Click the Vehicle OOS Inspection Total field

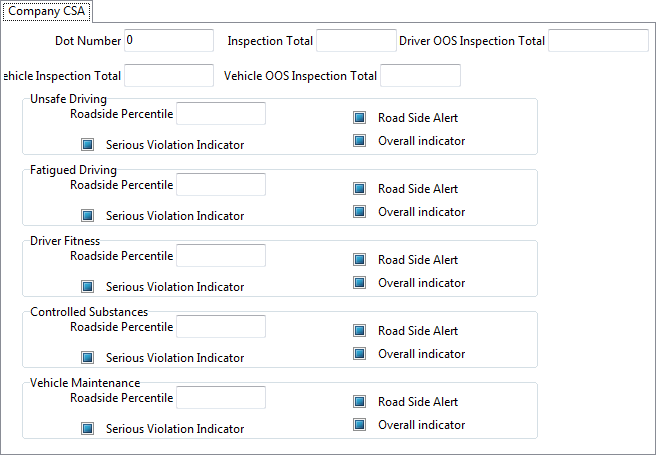(x=420, y=76)
